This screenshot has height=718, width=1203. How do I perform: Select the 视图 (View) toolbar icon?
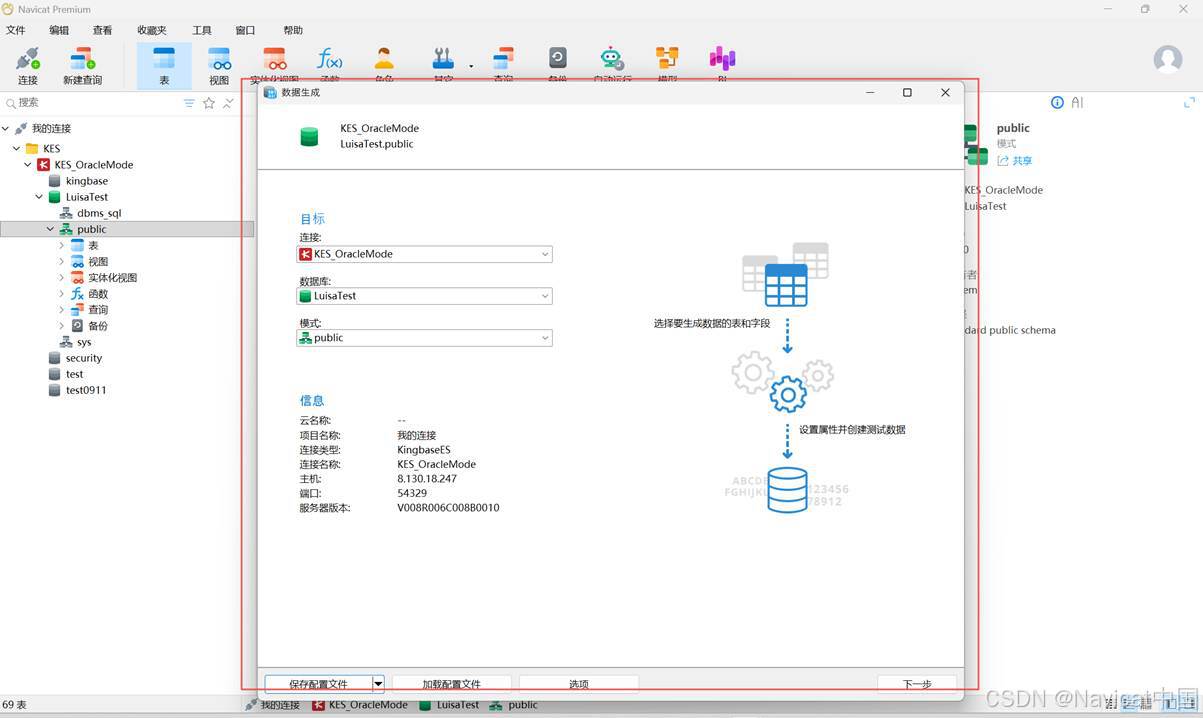219,65
